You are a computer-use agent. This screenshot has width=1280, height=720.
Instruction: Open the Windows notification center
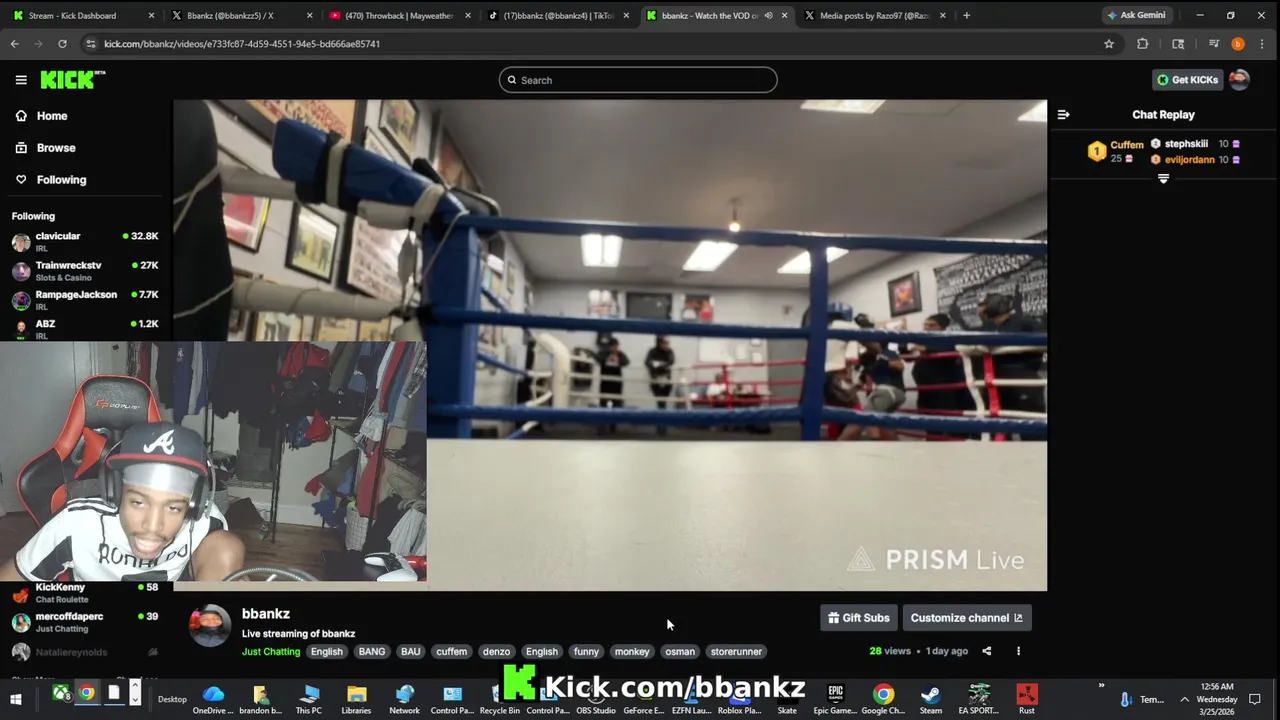click(1255, 700)
